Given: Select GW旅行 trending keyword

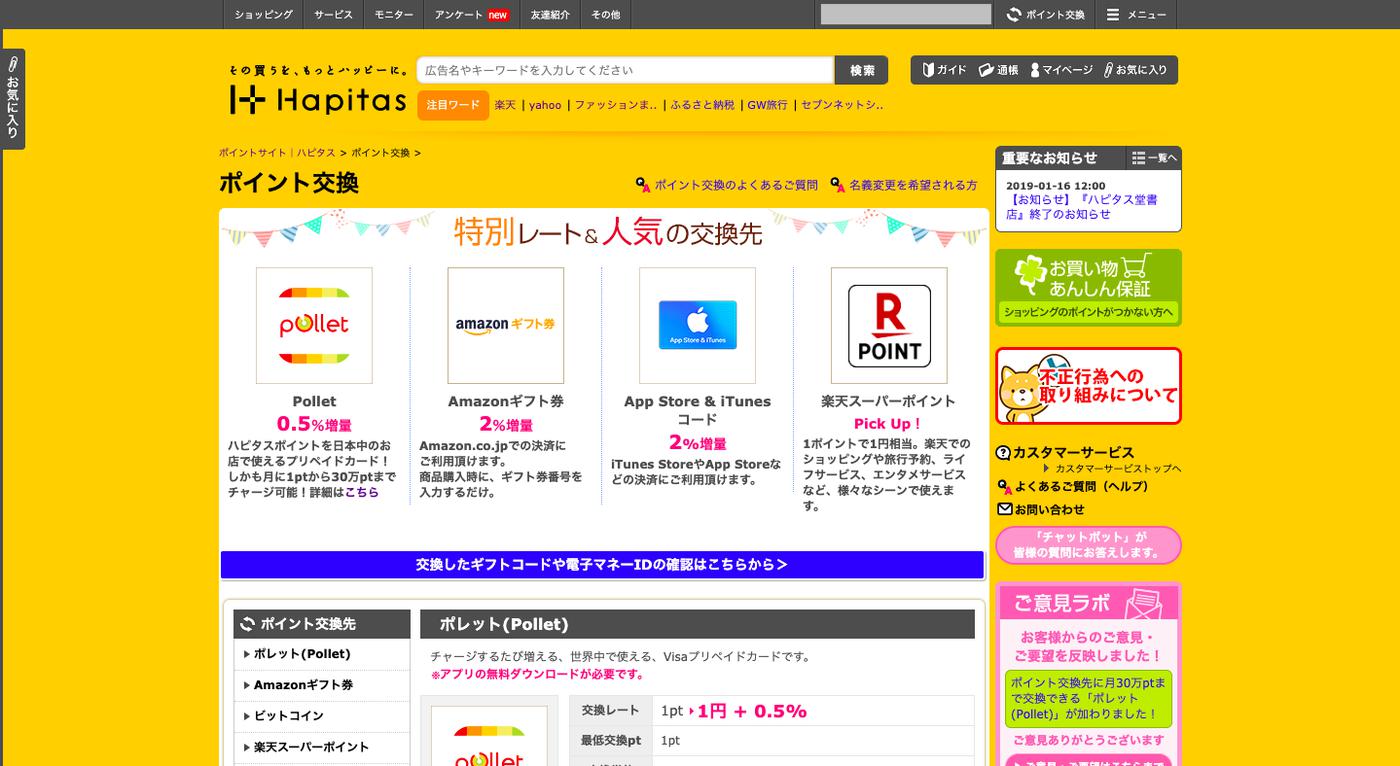Looking at the screenshot, I should tap(767, 105).
